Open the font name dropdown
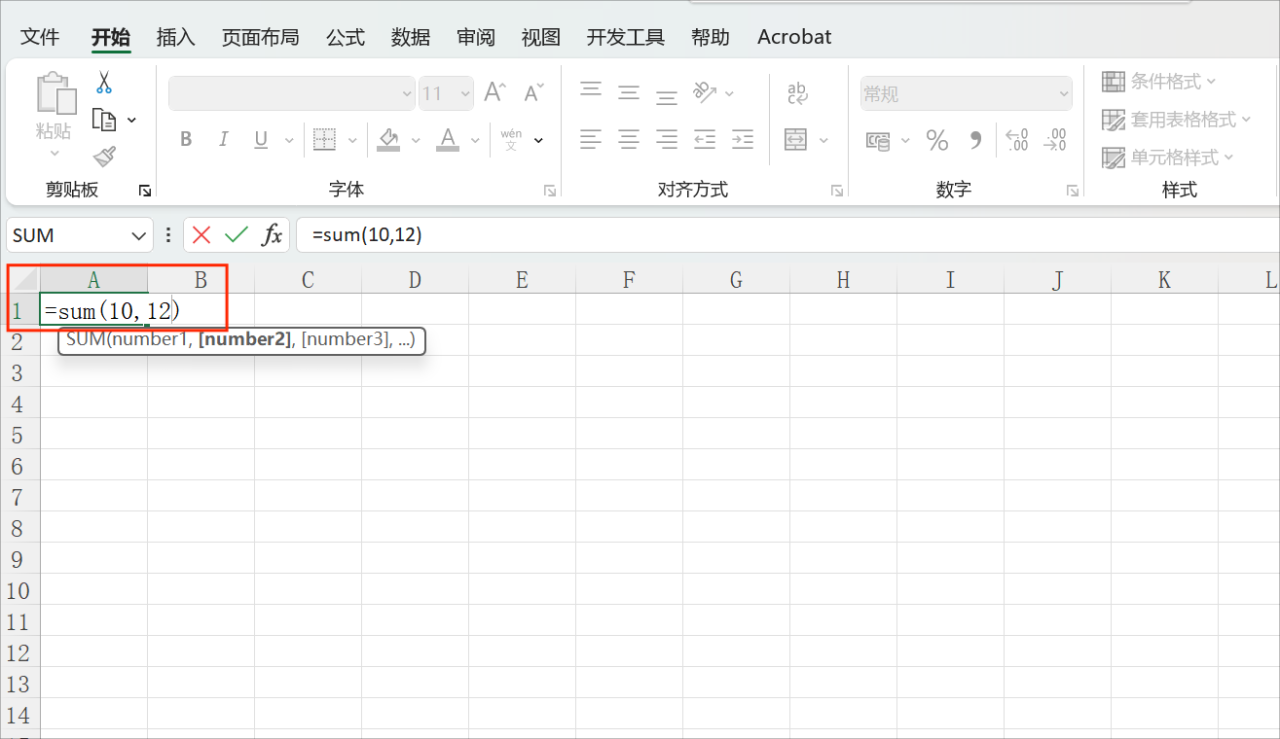Viewport: 1280px width, 739px height. tap(406, 94)
